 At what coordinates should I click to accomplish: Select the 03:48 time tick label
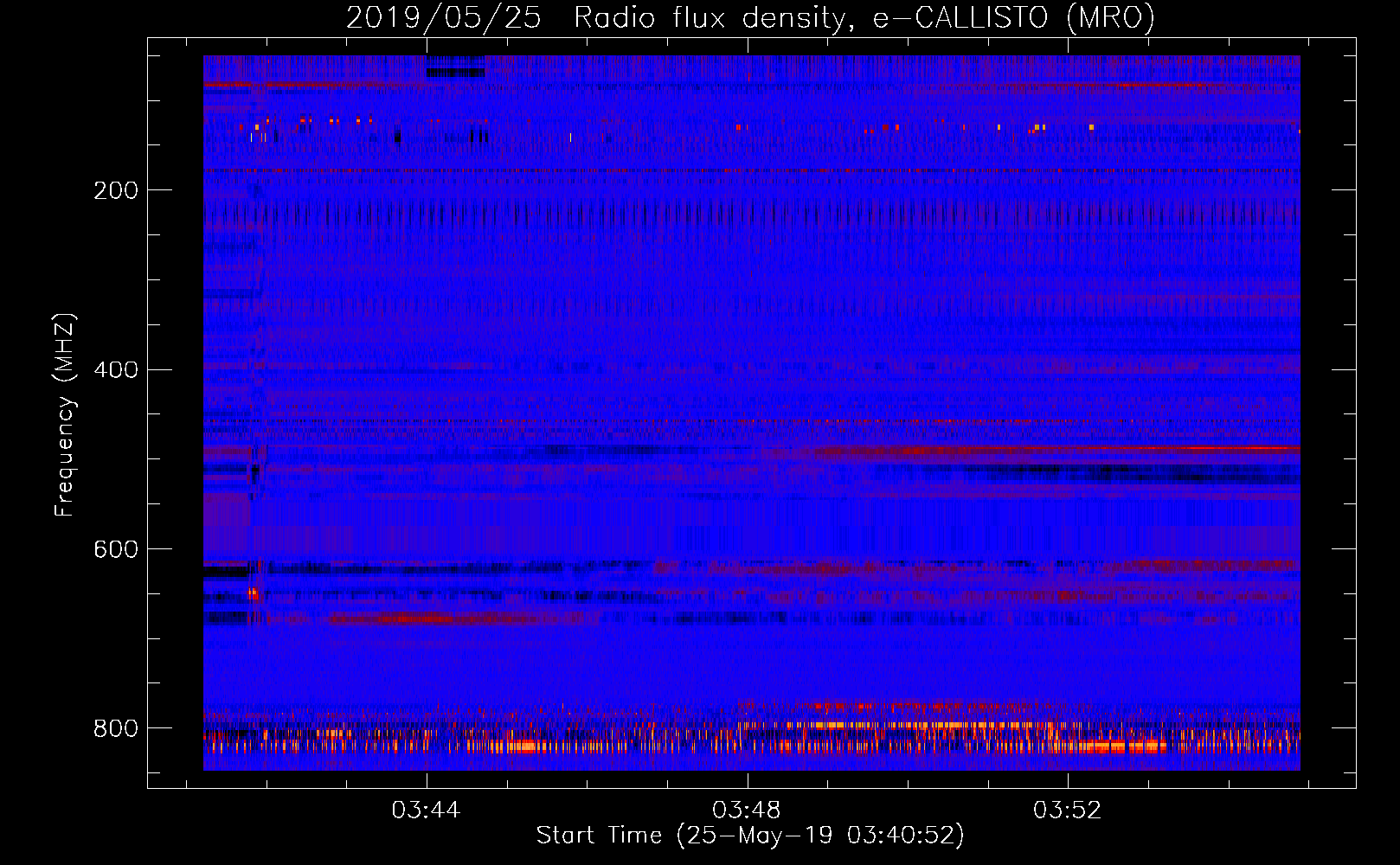click(747, 811)
